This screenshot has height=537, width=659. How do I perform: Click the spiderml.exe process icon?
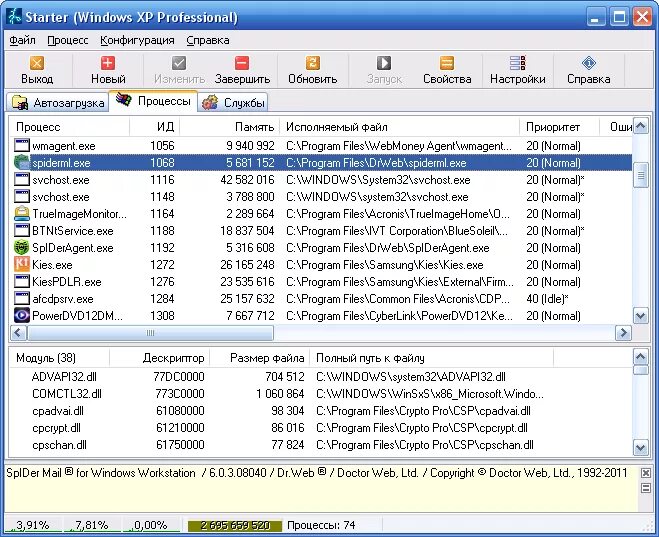(x=21, y=163)
